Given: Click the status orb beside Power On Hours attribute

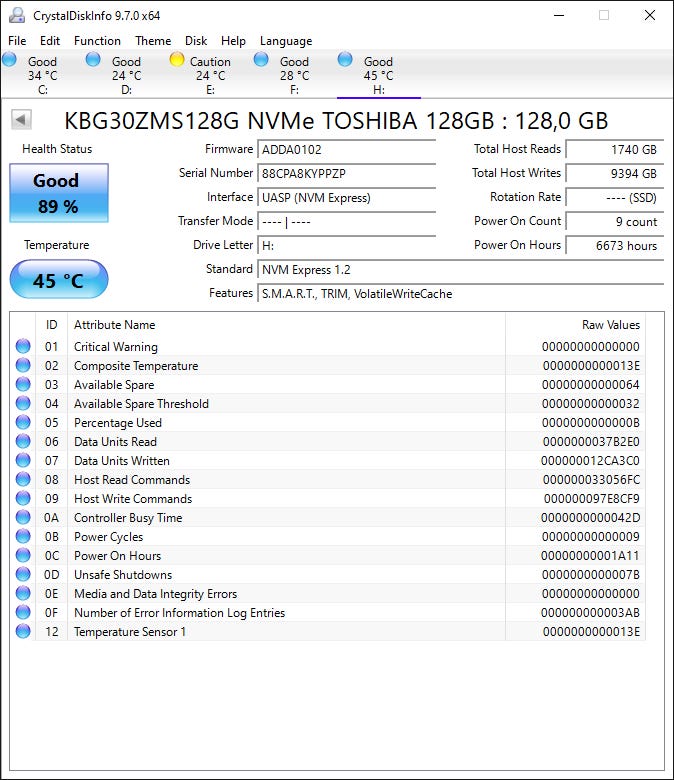Looking at the screenshot, I should tap(23, 556).
